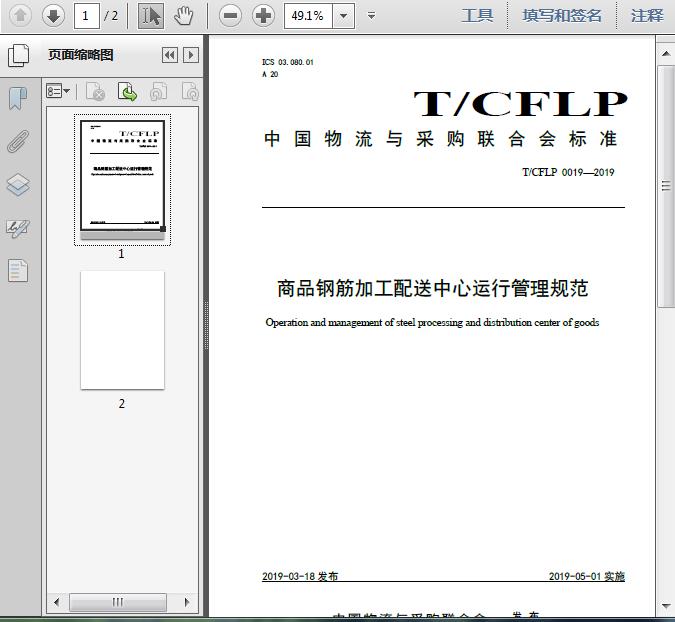Activate the Hand pan tool

point(184,16)
